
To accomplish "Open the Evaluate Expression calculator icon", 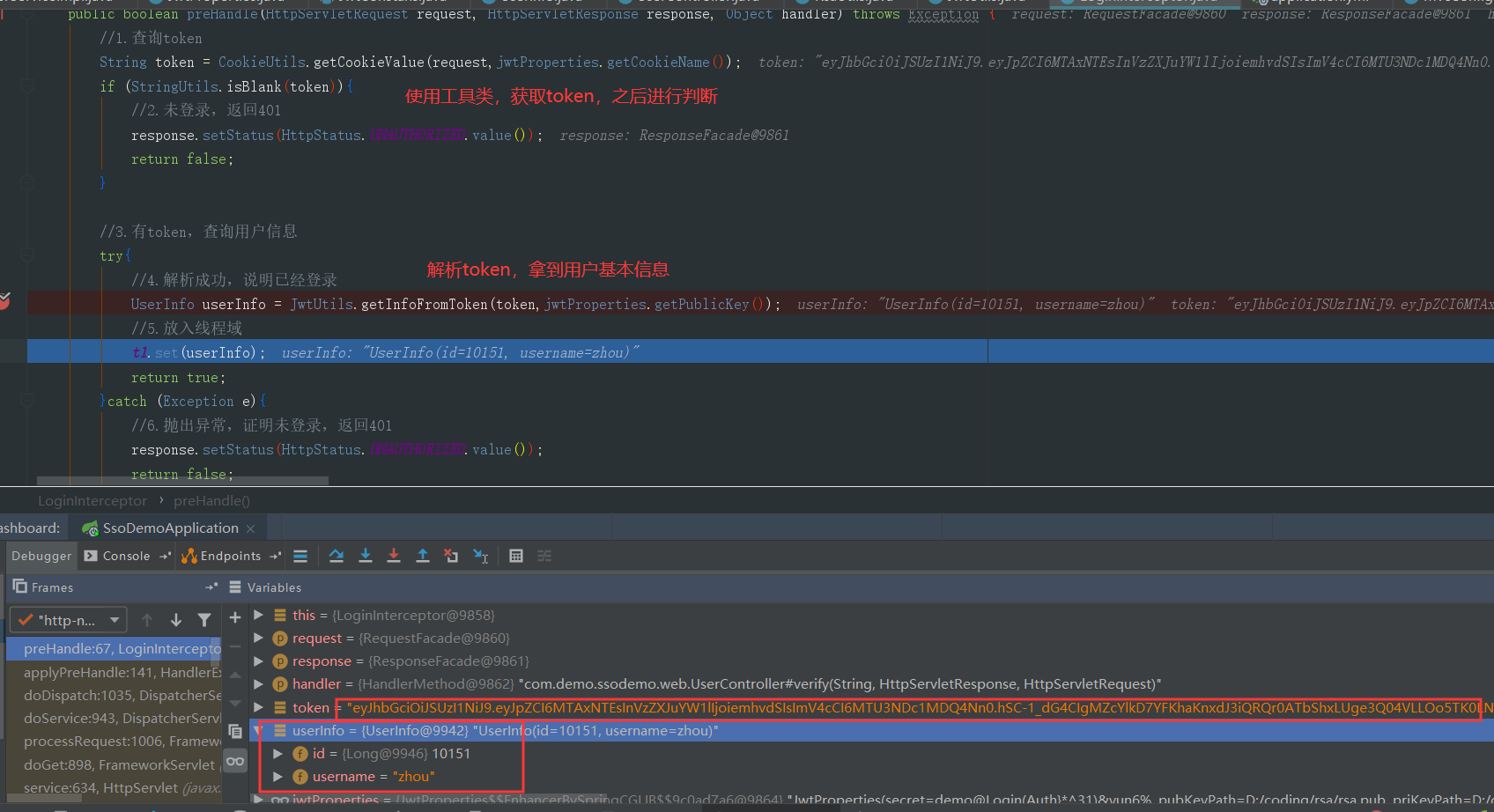I will coord(516,556).
